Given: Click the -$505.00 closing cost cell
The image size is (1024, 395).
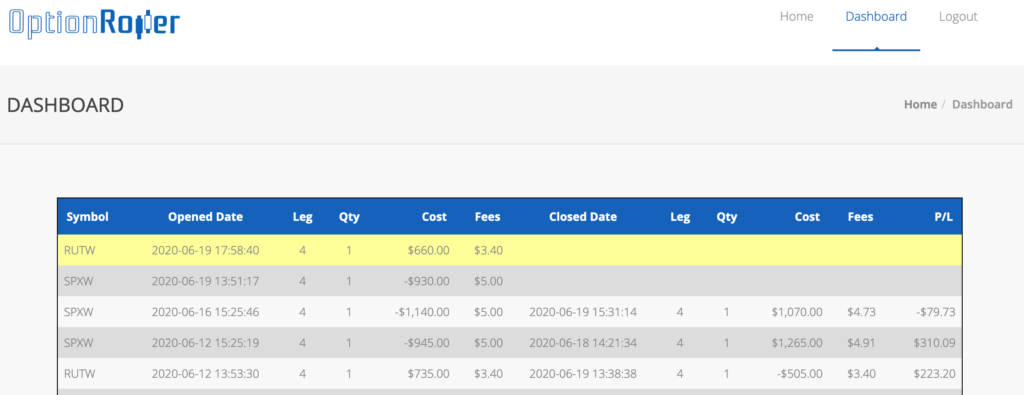Looking at the screenshot, I should [x=800, y=374].
